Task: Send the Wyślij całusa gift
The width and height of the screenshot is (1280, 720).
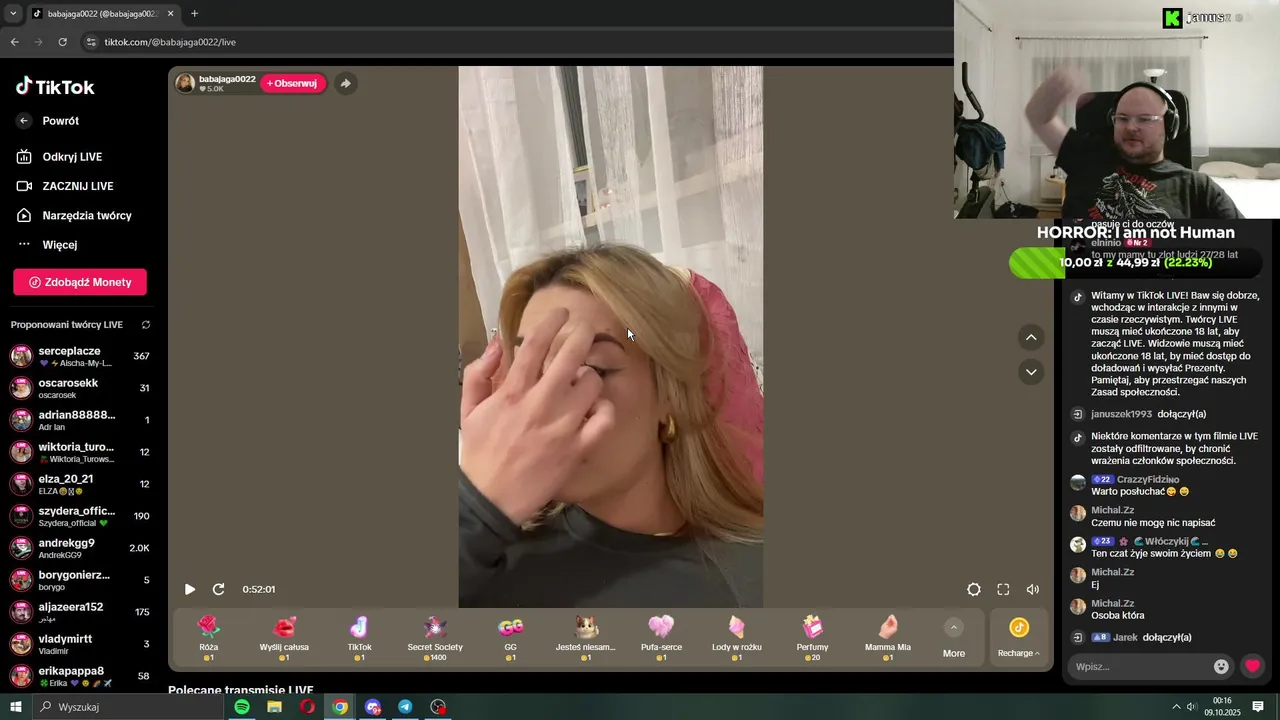Action: pyautogui.click(x=284, y=637)
